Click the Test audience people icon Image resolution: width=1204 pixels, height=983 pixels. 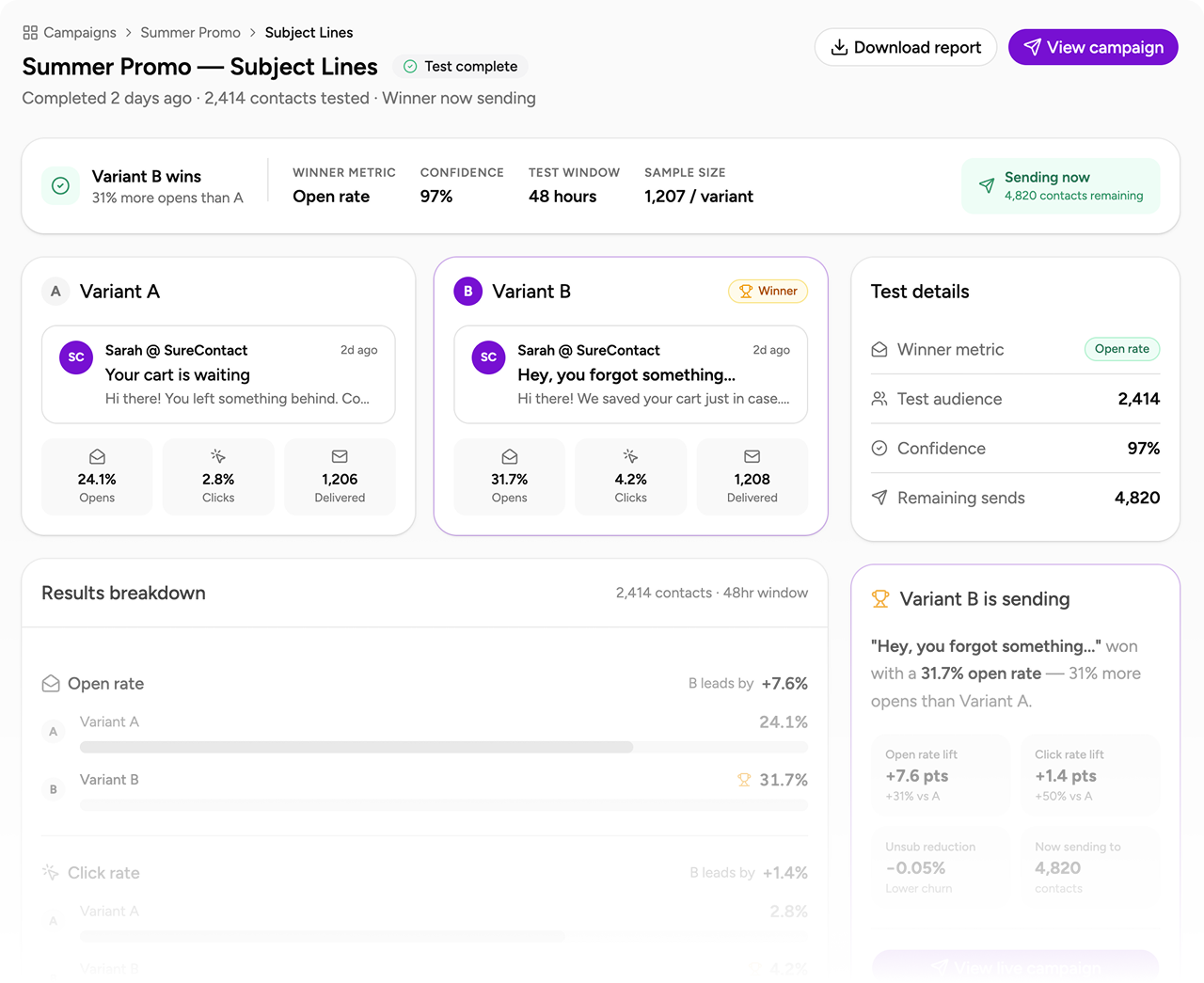click(879, 399)
